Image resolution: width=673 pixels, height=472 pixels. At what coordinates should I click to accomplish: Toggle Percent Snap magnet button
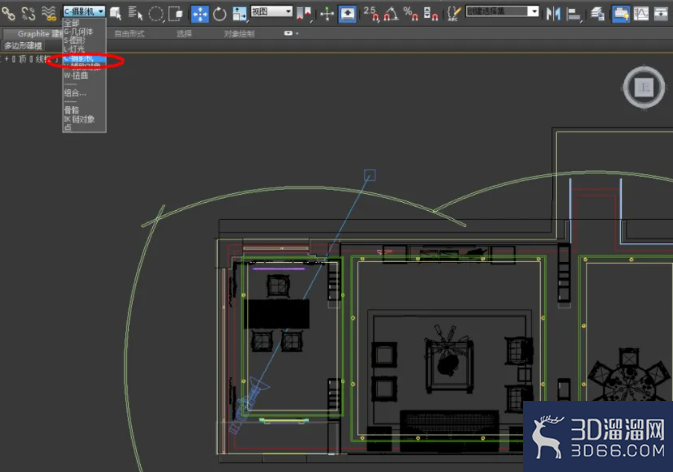(x=411, y=14)
